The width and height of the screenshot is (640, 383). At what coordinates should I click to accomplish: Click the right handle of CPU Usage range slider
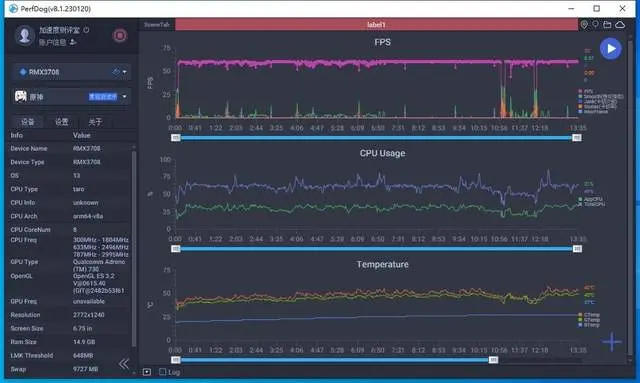point(577,249)
